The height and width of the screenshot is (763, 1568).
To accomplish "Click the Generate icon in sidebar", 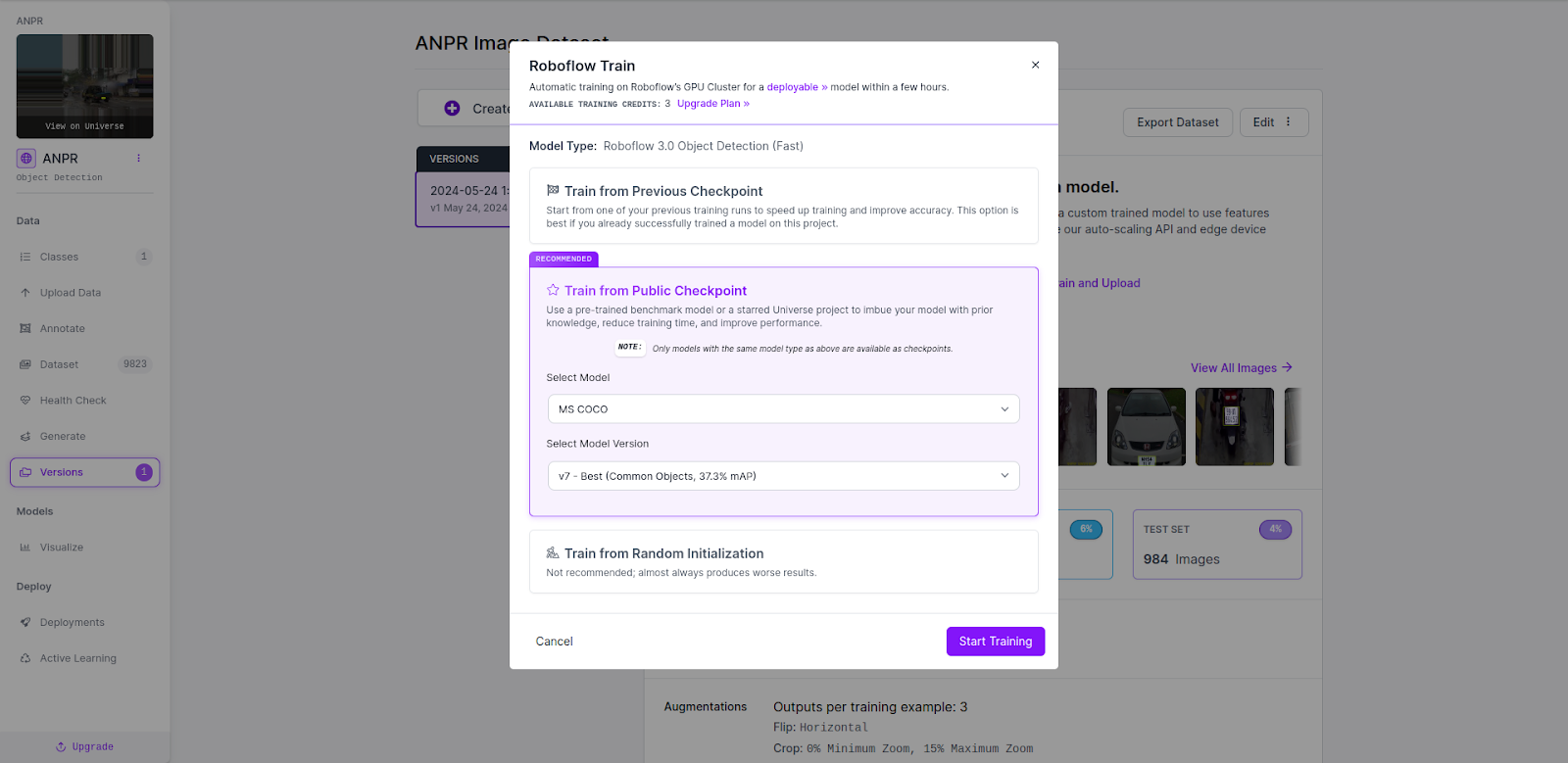I will point(25,437).
